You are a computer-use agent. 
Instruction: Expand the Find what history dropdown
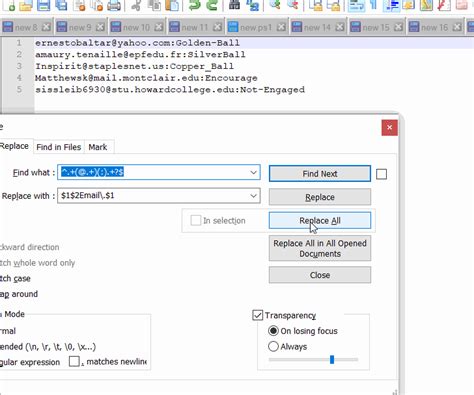[253, 172]
